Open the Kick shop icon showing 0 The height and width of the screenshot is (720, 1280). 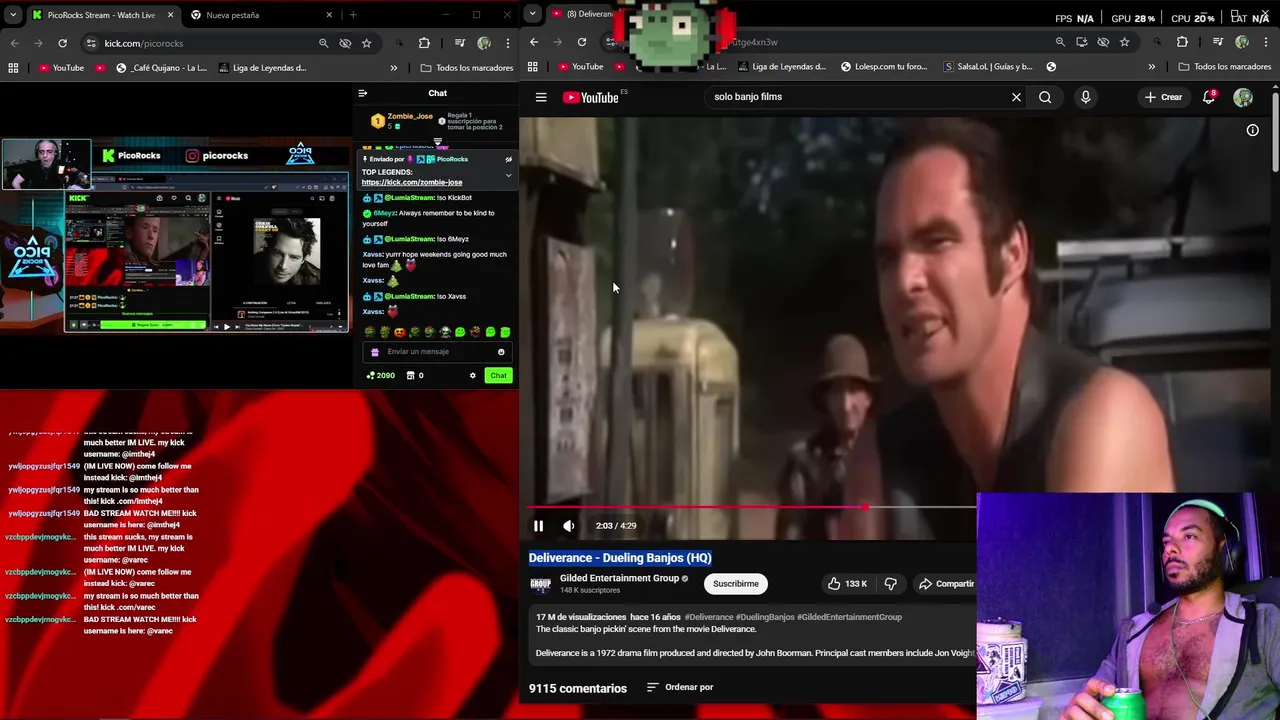pos(415,375)
